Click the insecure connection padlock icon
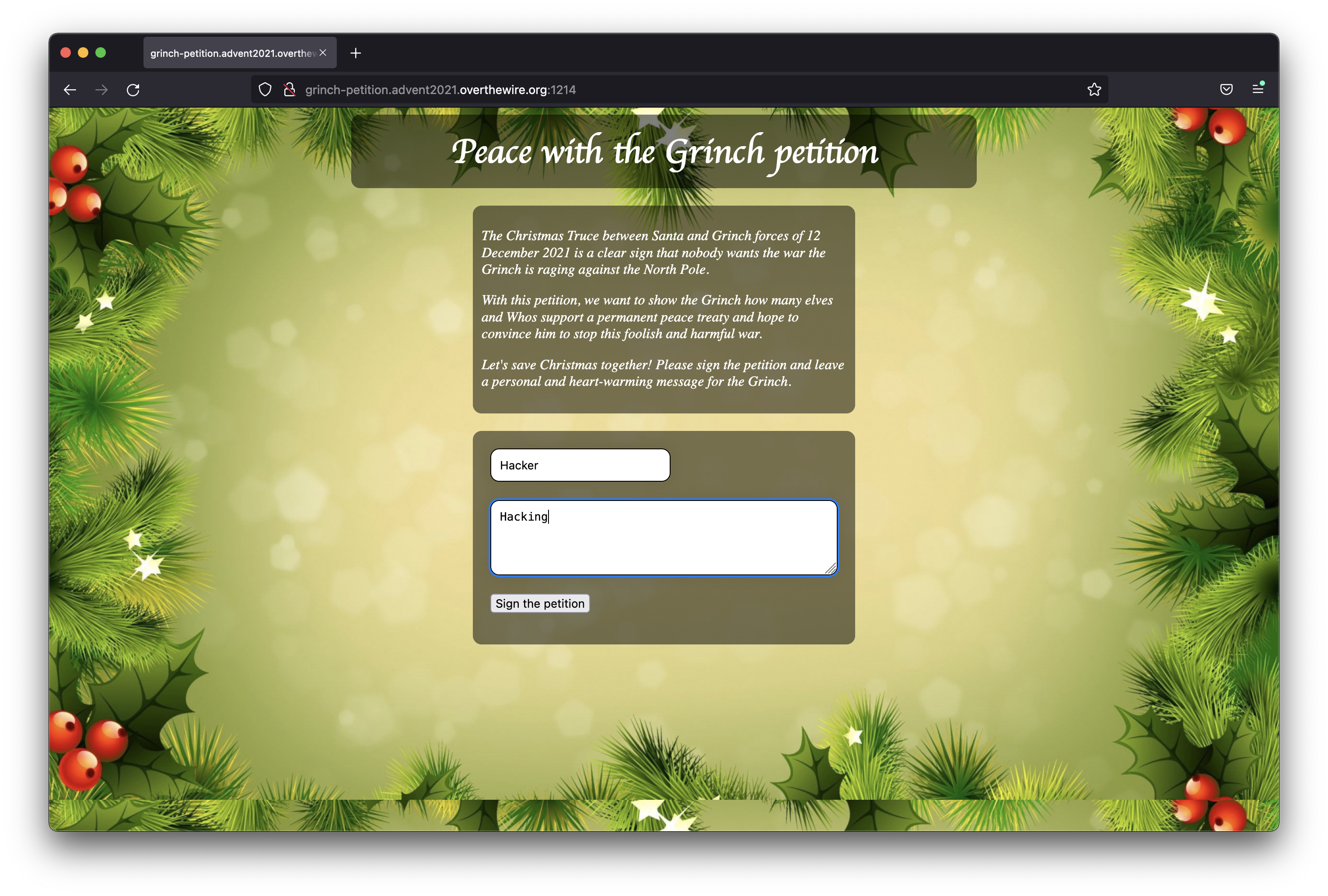This screenshot has height=896, width=1328. click(x=290, y=90)
